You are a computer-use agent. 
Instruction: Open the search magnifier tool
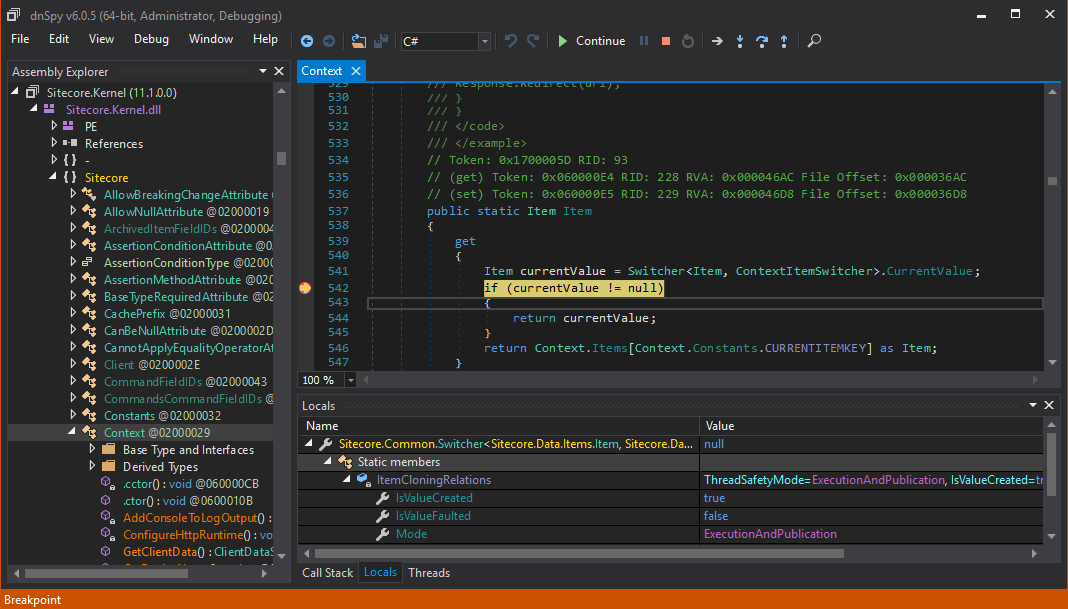(814, 41)
